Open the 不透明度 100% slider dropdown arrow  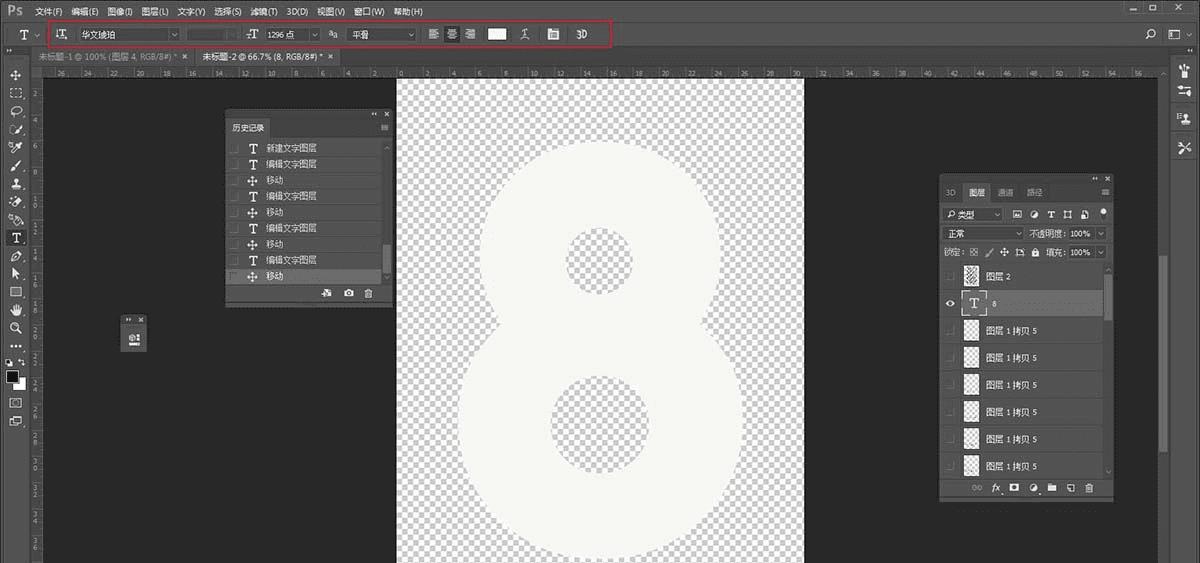coord(1102,233)
